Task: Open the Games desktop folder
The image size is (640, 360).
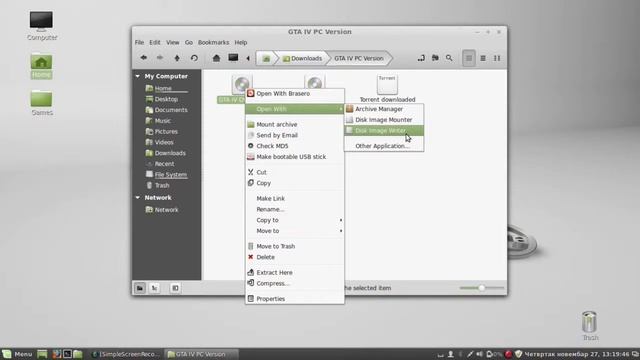Action: click(42, 103)
